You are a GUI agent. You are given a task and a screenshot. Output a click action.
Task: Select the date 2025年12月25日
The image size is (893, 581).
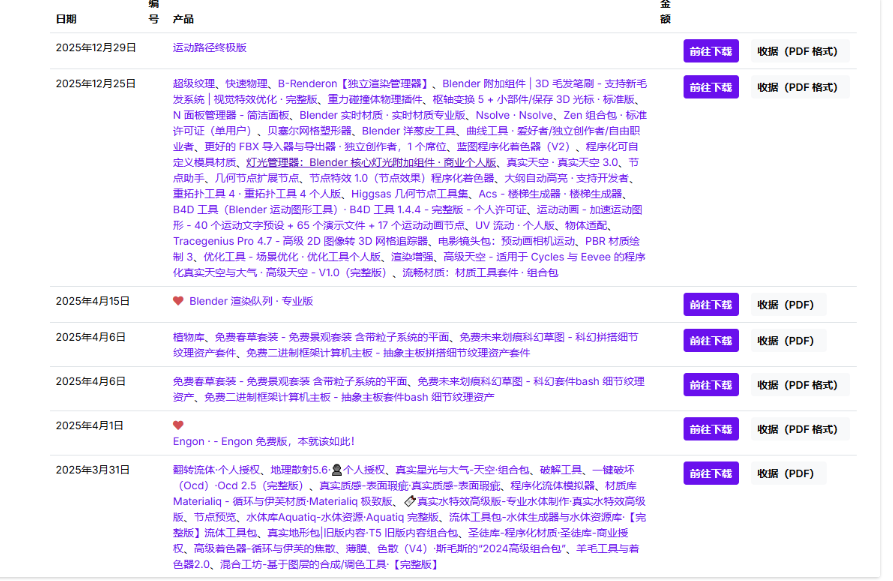(x=96, y=84)
